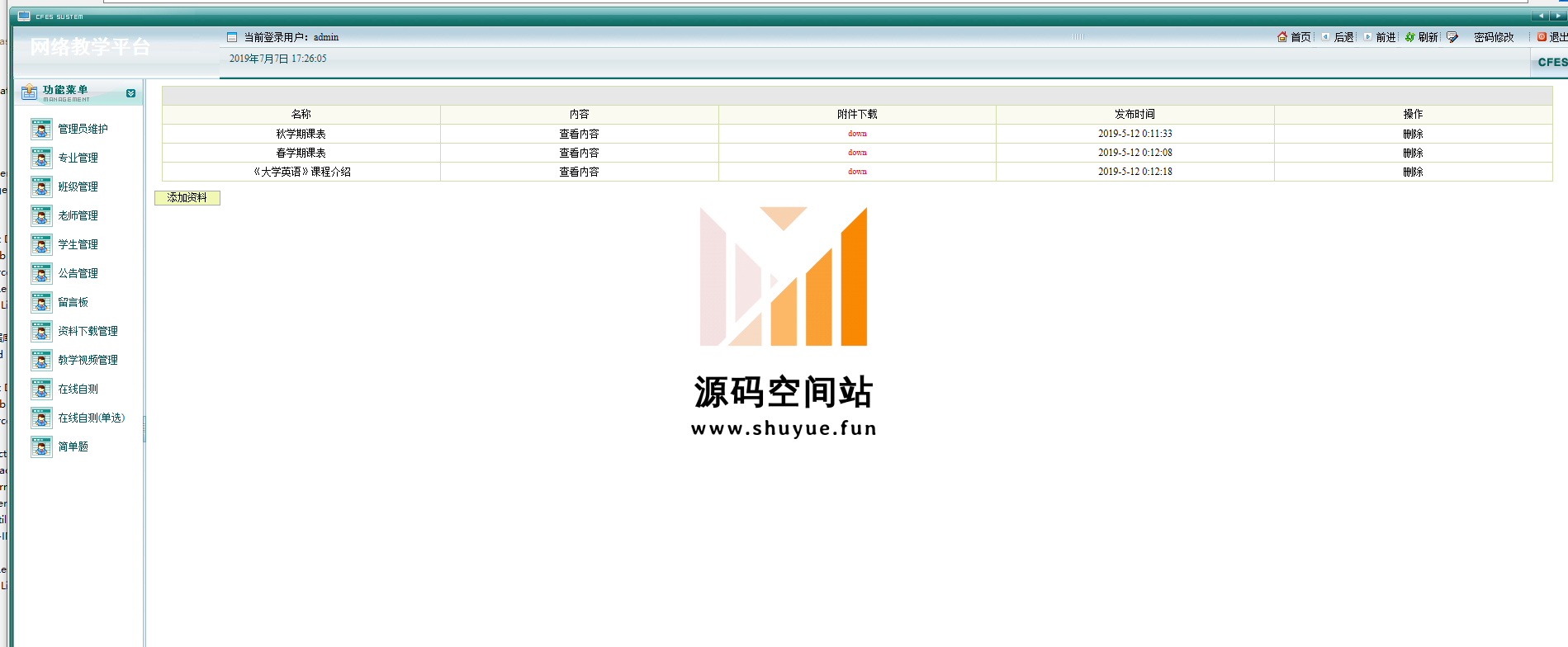Click the 资料下载管理 sidebar icon
The image size is (1568, 647).
(41, 331)
